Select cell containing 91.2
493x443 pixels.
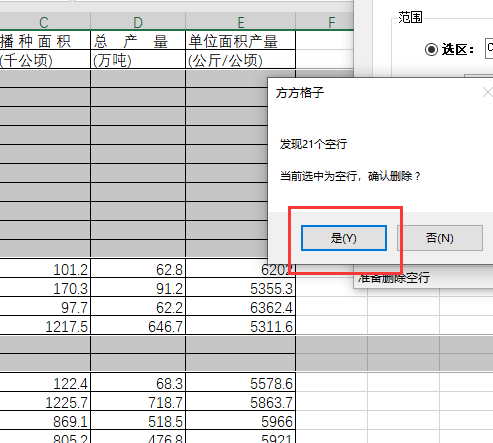[x=138, y=288]
